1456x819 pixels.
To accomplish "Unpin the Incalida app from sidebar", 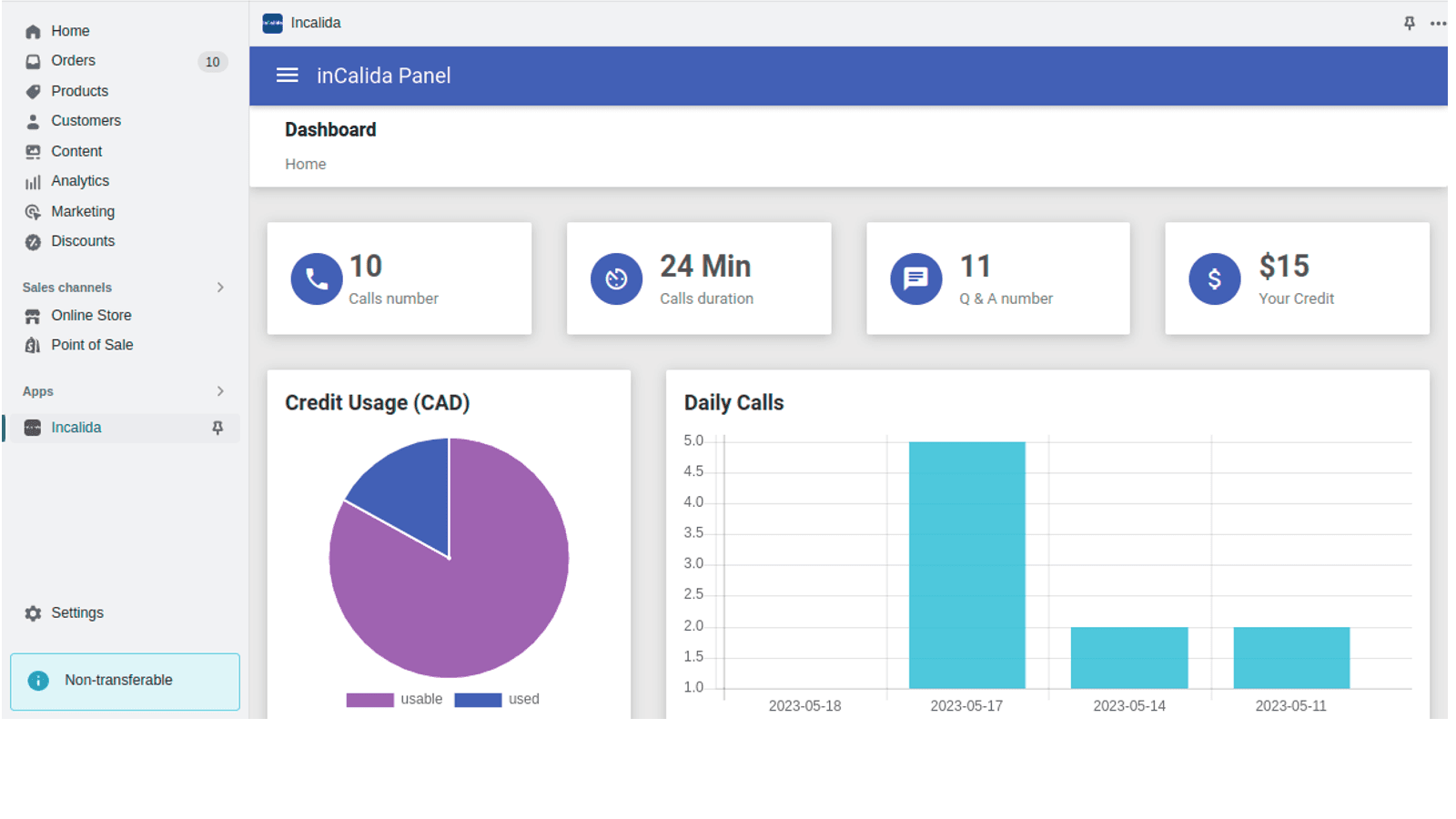I will pos(217,428).
